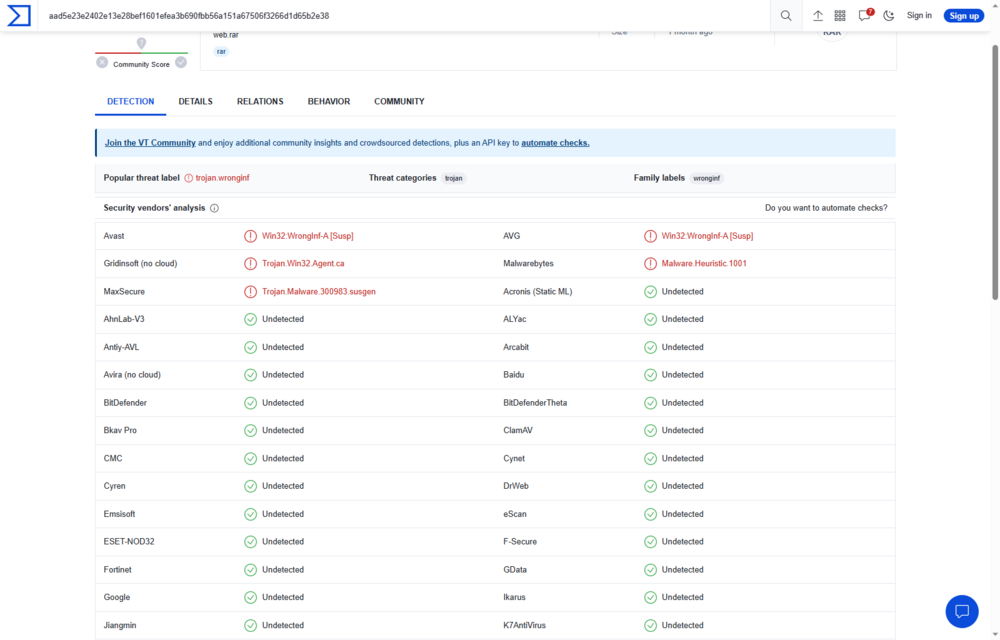
Task: Click trojan.wronginf threat label
Action: 223,178
